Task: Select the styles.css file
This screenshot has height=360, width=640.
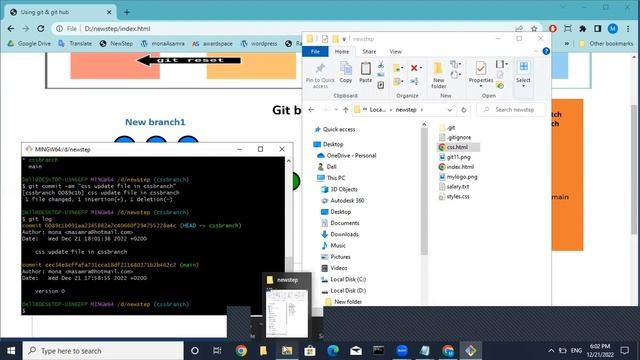Action: pyautogui.click(x=454, y=196)
